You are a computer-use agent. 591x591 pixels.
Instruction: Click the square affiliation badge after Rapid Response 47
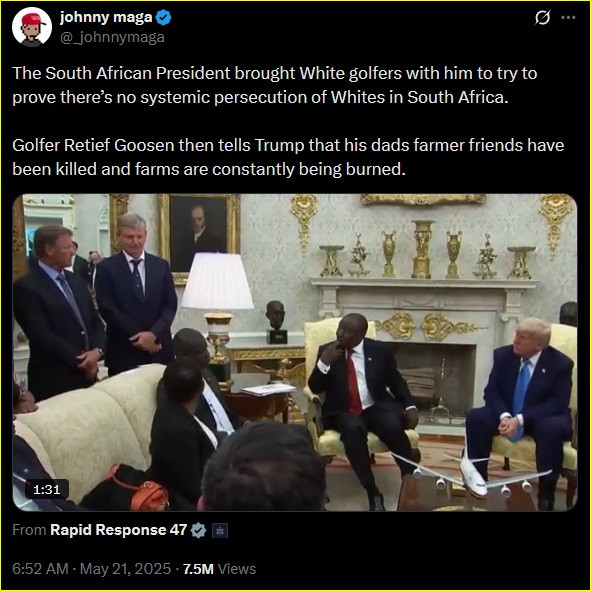point(220,530)
